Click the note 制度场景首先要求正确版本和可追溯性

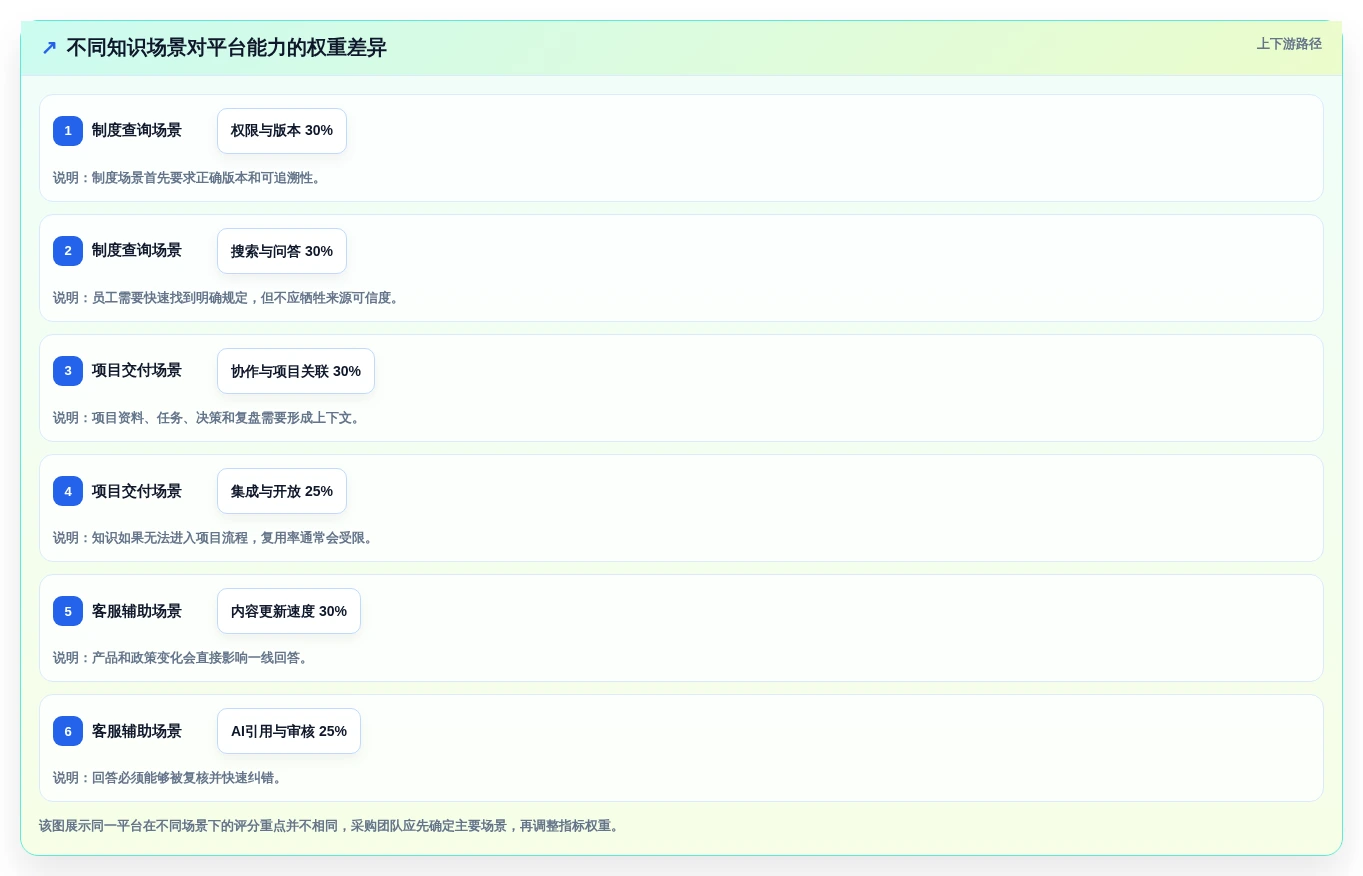coord(188,178)
